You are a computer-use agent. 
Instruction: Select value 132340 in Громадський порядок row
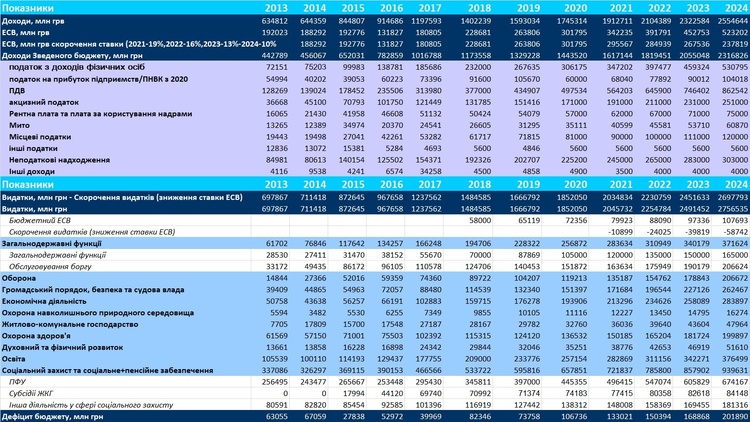click(x=526, y=289)
